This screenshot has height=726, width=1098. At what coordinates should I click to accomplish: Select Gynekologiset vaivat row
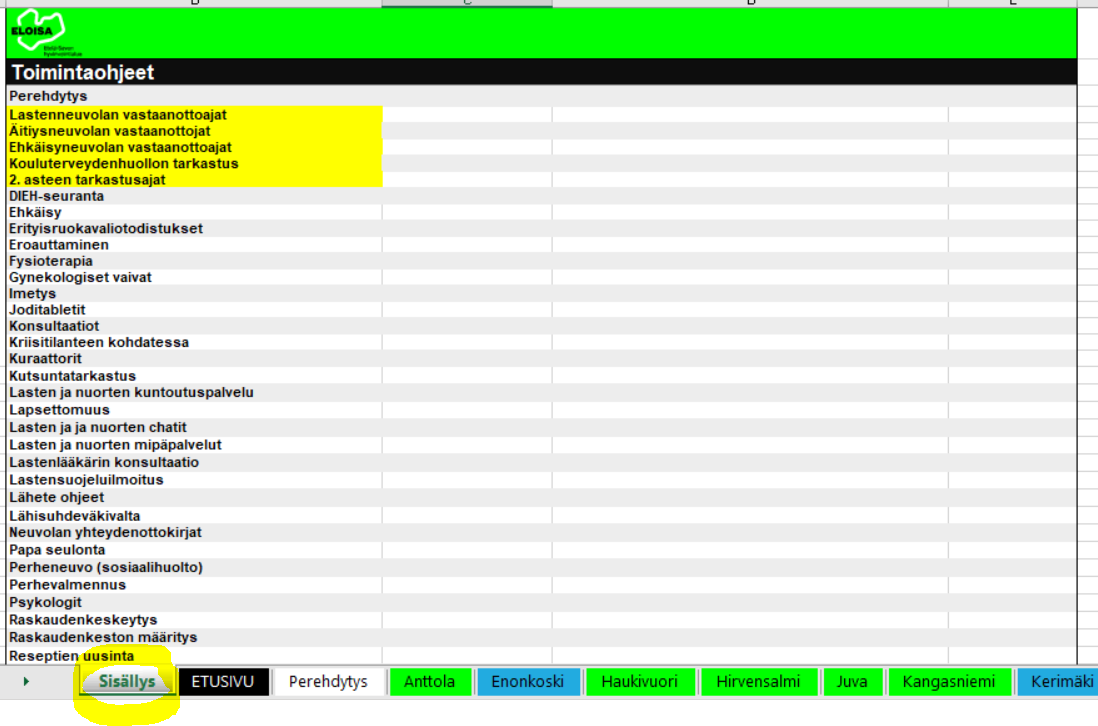click(x=80, y=277)
